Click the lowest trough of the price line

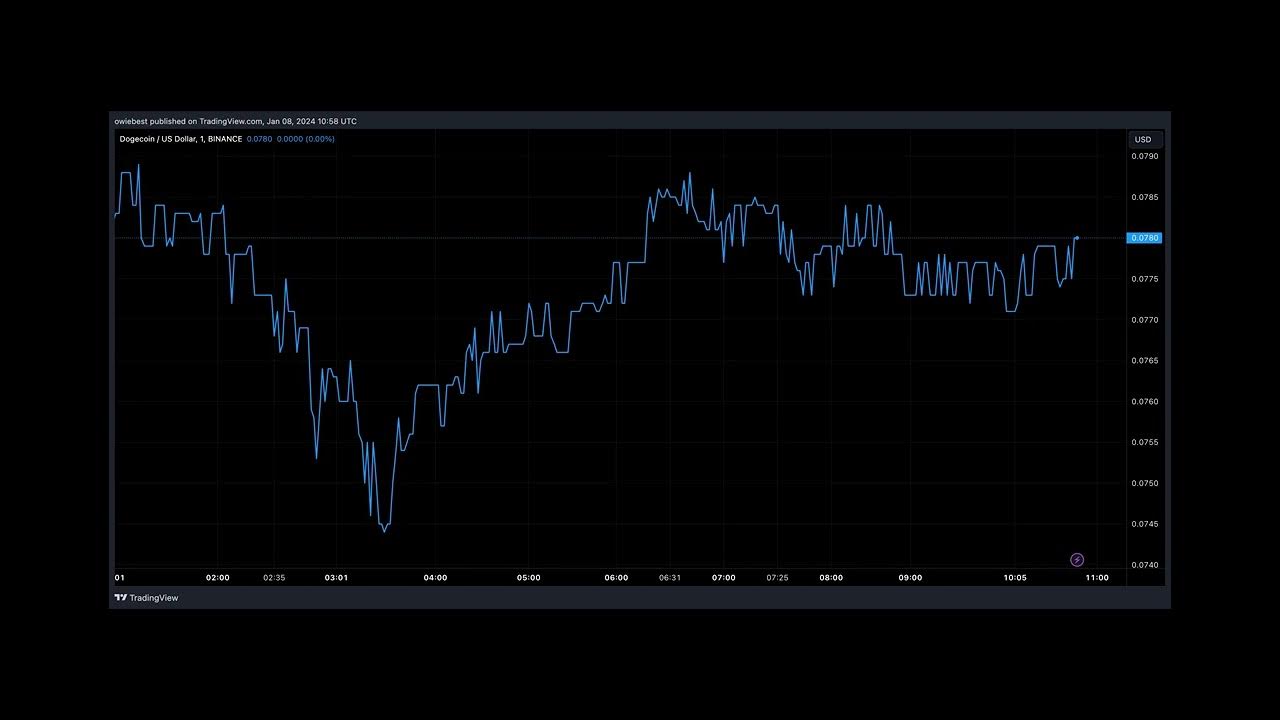[x=384, y=531]
